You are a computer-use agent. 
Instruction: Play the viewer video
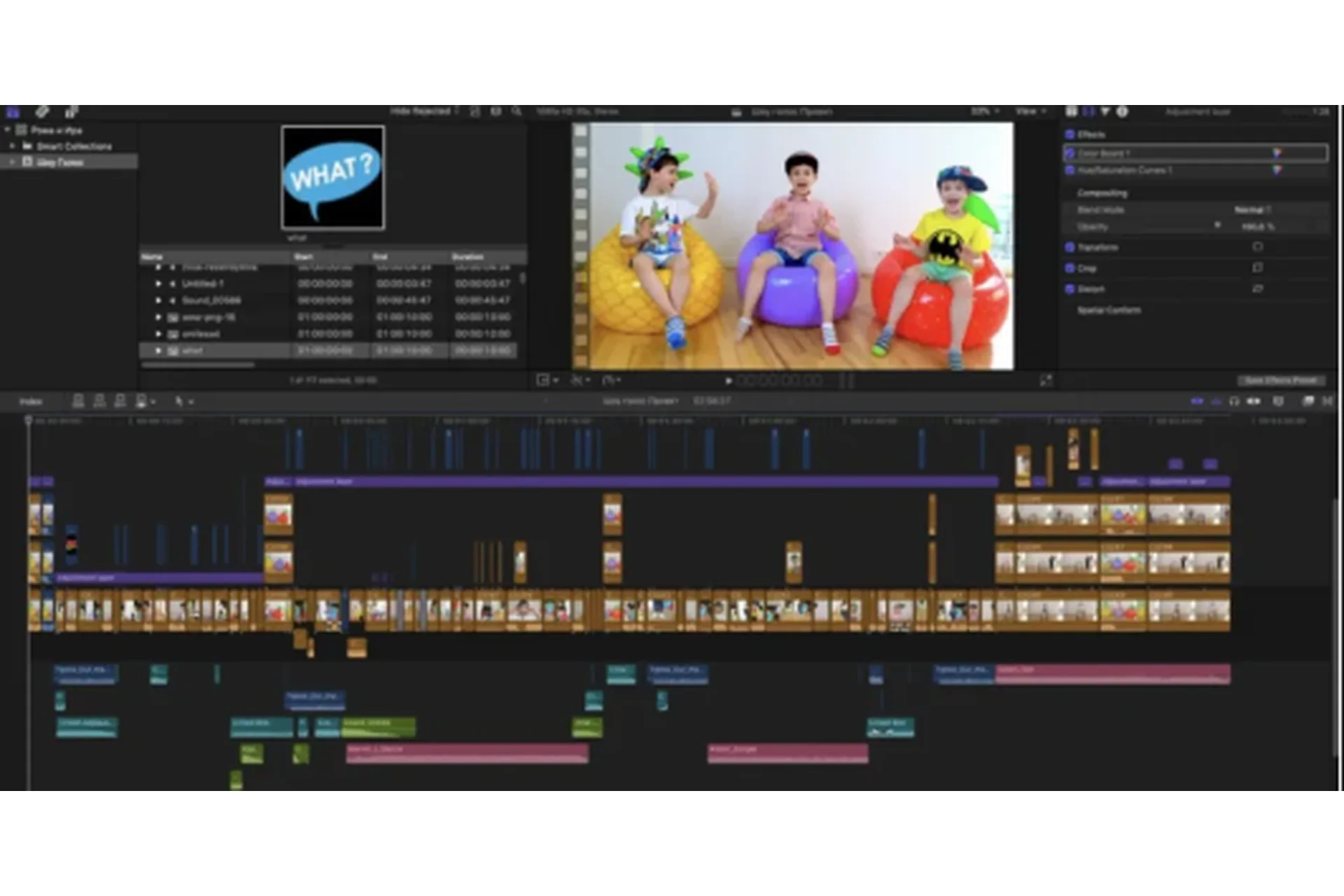pos(729,380)
